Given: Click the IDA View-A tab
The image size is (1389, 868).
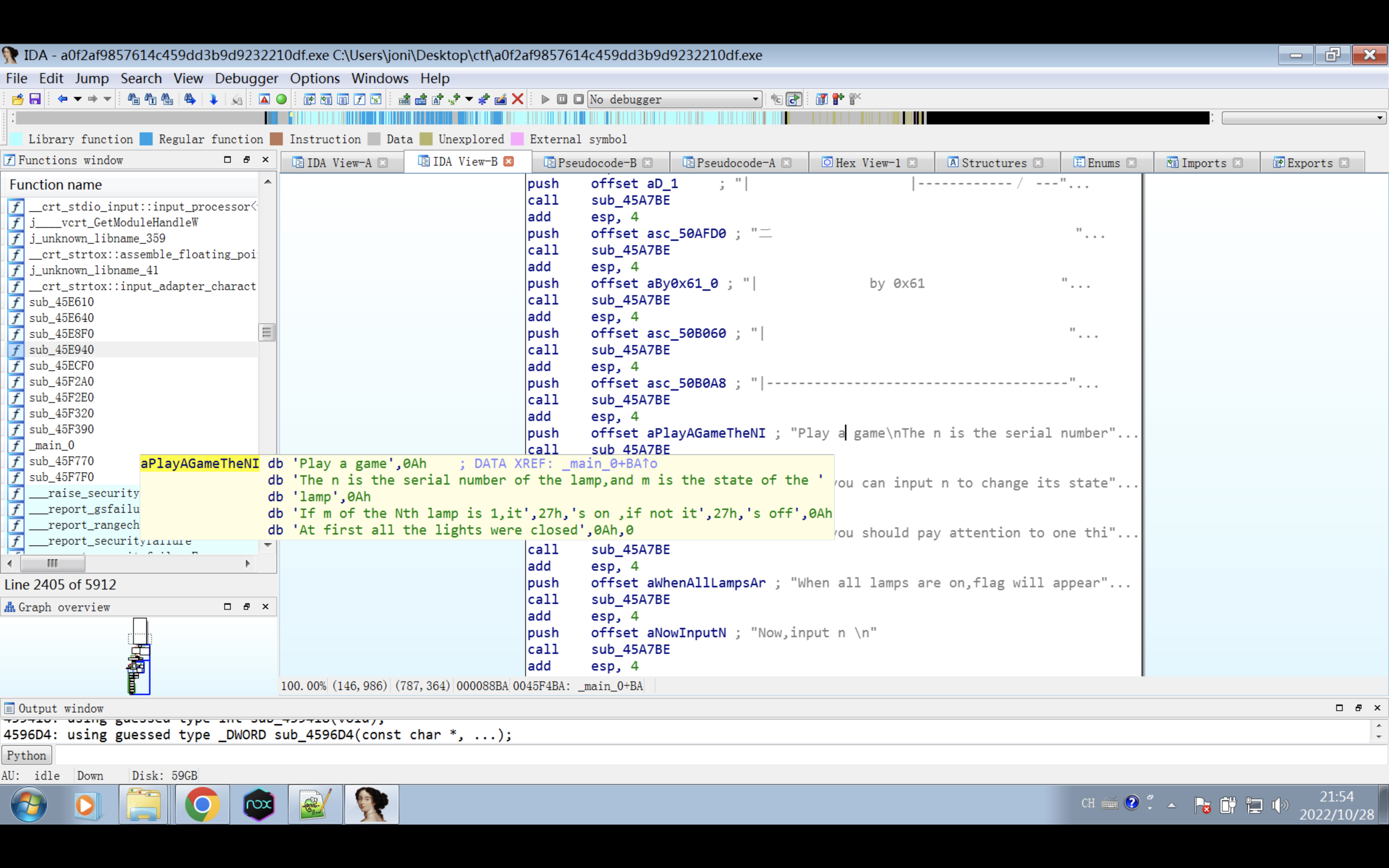Looking at the screenshot, I should pos(340,162).
